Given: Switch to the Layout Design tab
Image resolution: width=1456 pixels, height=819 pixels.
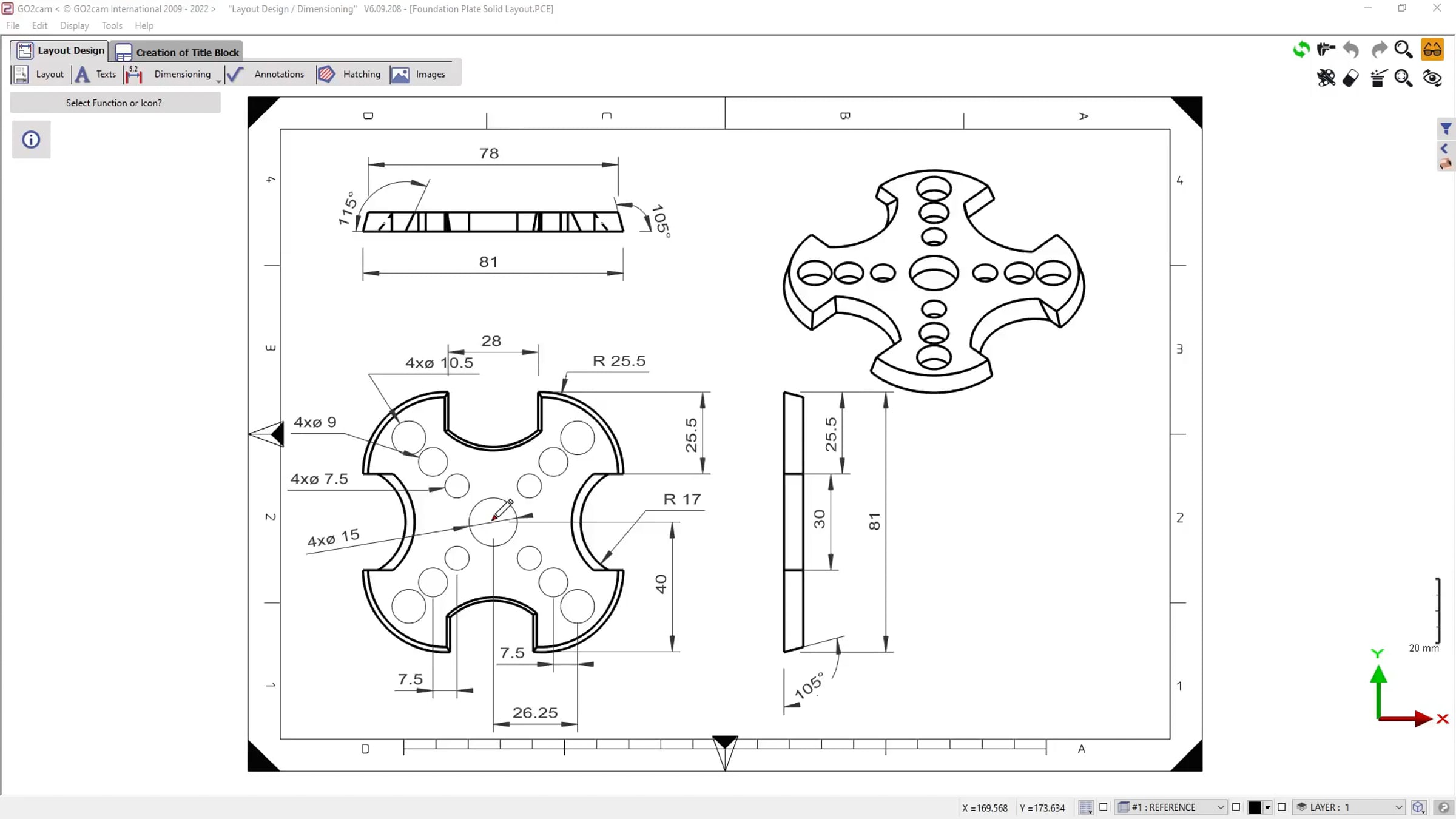Looking at the screenshot, I should pos(60,50).
